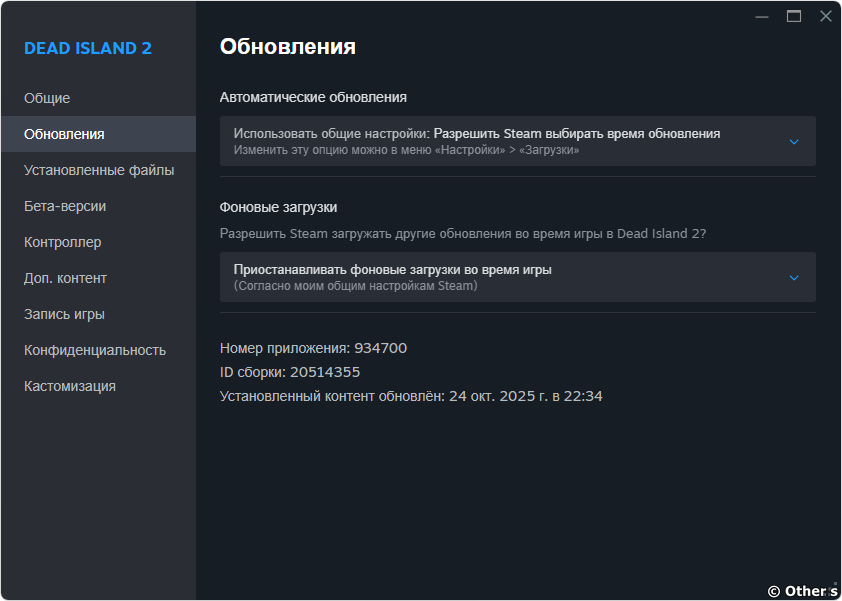
Task: Go to Установленные файлы section
Action: pos(99,170)
